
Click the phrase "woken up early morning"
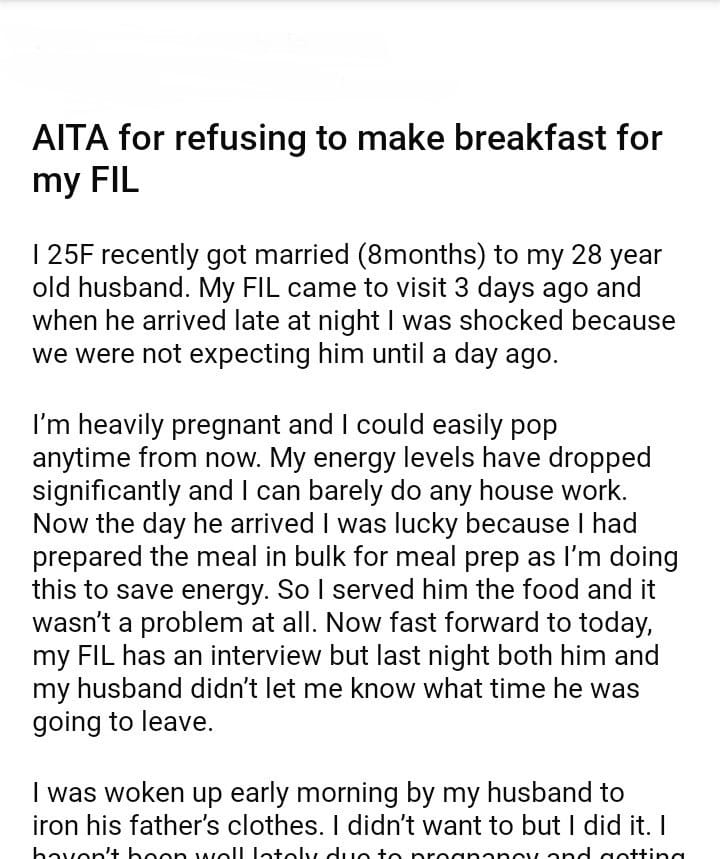tap(222, 793)
